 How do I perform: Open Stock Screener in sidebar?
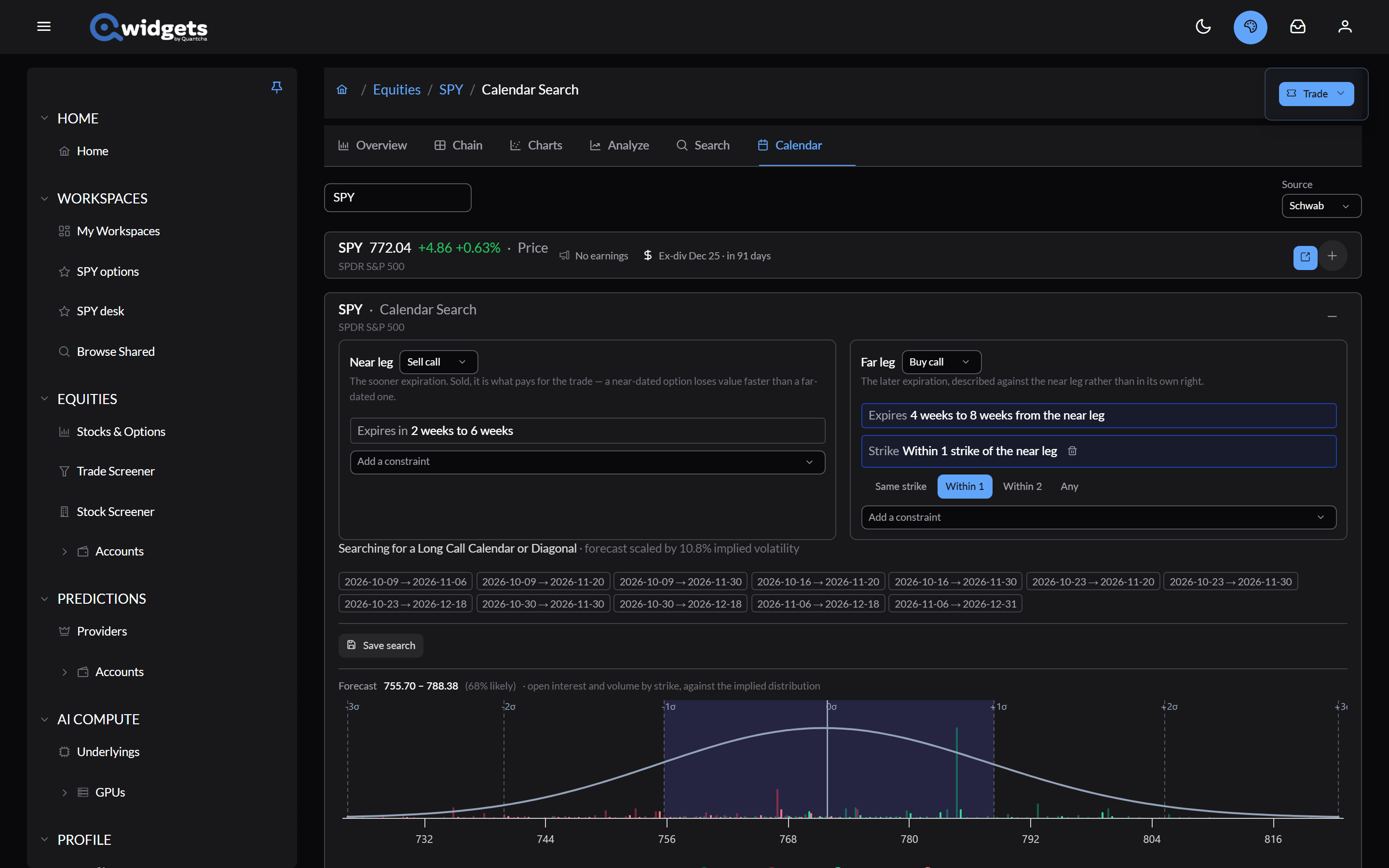click(x=115, y=512)
